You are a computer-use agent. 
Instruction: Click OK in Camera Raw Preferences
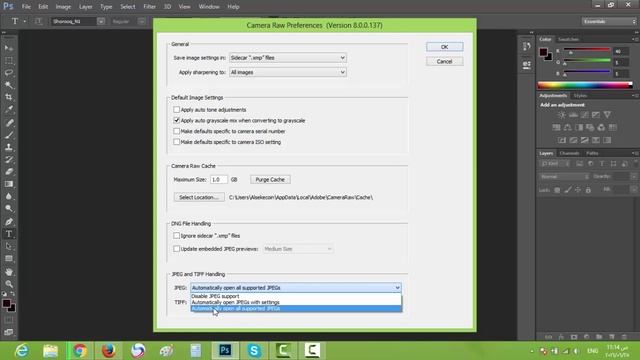444,47
